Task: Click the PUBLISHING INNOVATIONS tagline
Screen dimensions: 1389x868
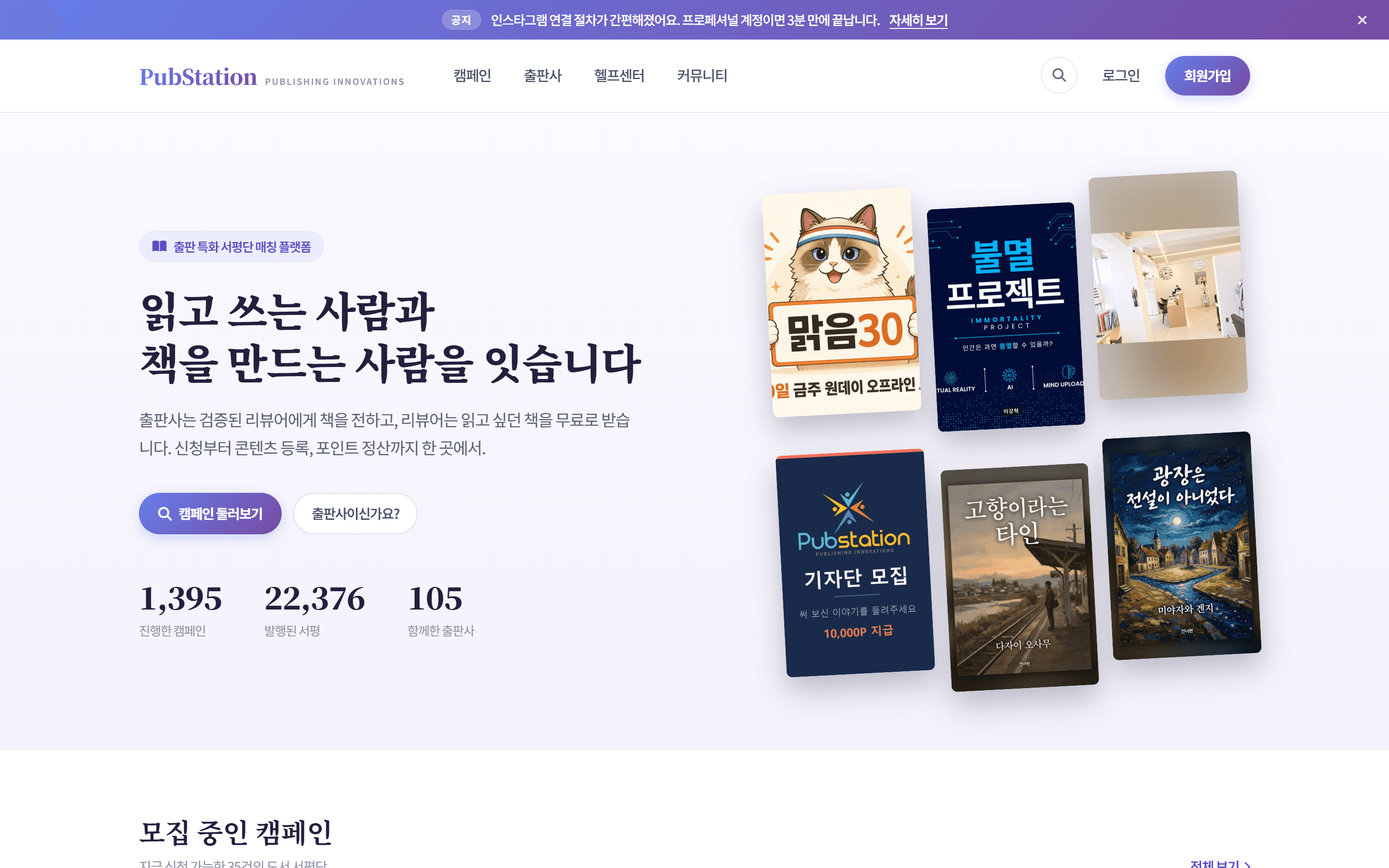Action: [335, 81]
